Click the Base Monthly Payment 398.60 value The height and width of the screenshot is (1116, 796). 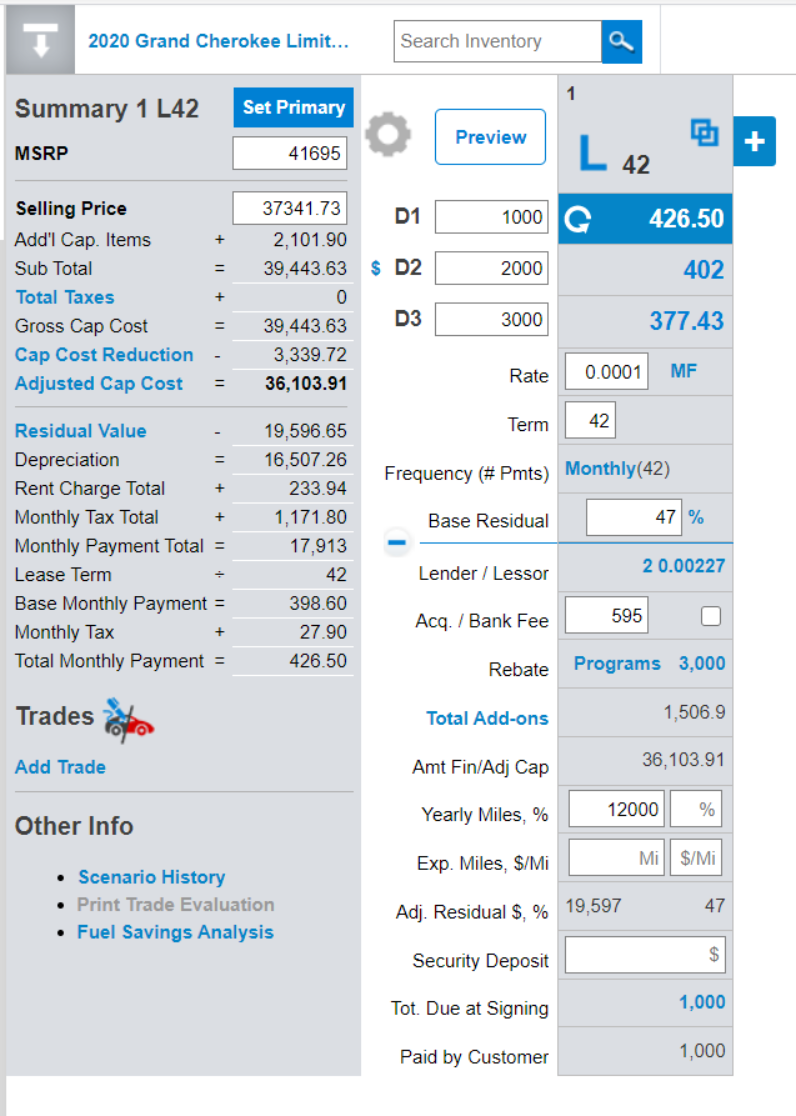coord(318,603)
